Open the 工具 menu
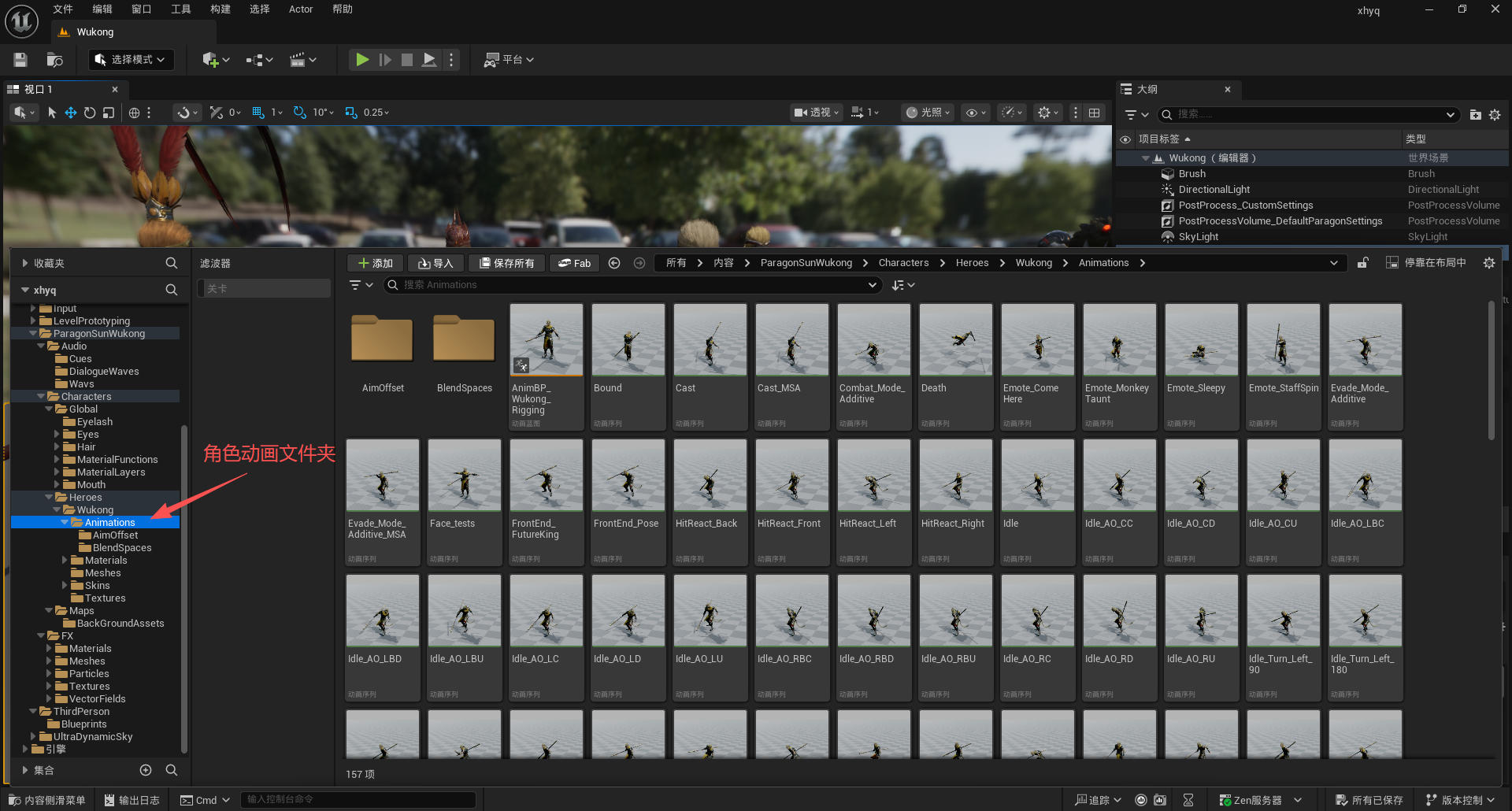 pos(181,9)
